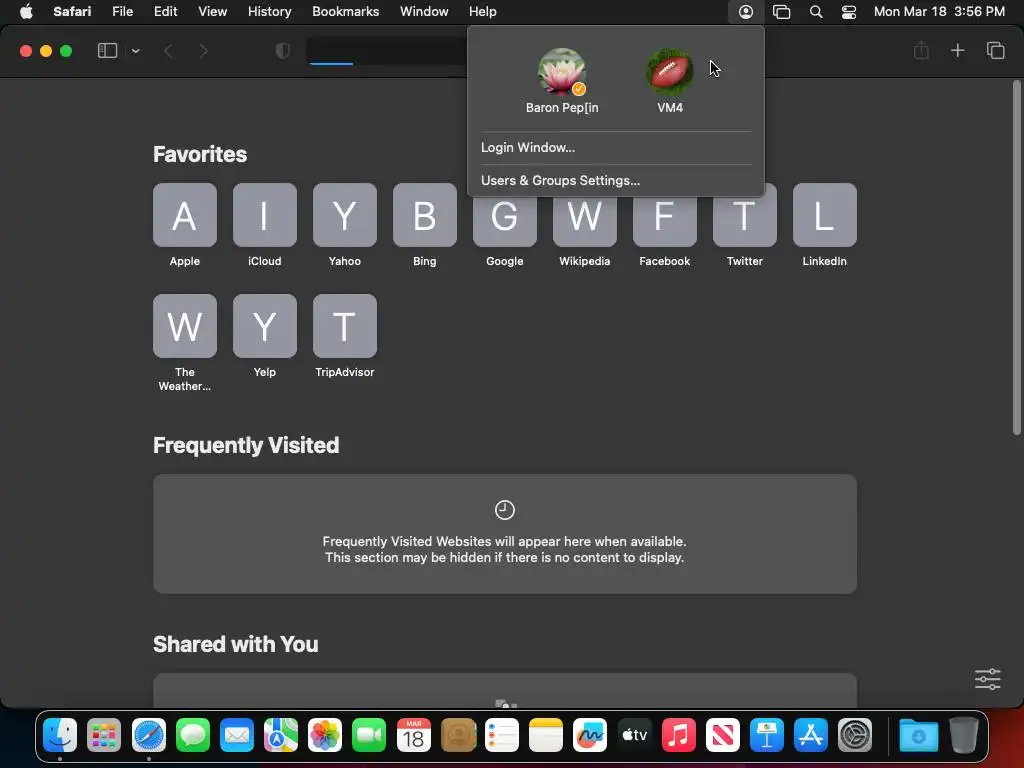This screenshot has width=1024, height=768.
Task: Open the Apple menu
Action: coord(26,12)
